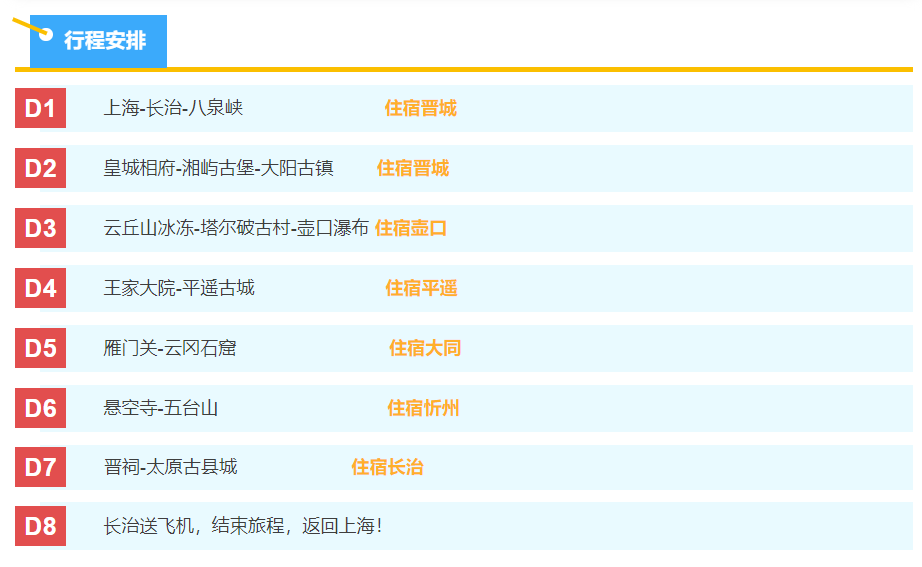Click the text 王家大院-平遥古城
Viewport: 922px width, 567px height.
click(x=179, y=288)
